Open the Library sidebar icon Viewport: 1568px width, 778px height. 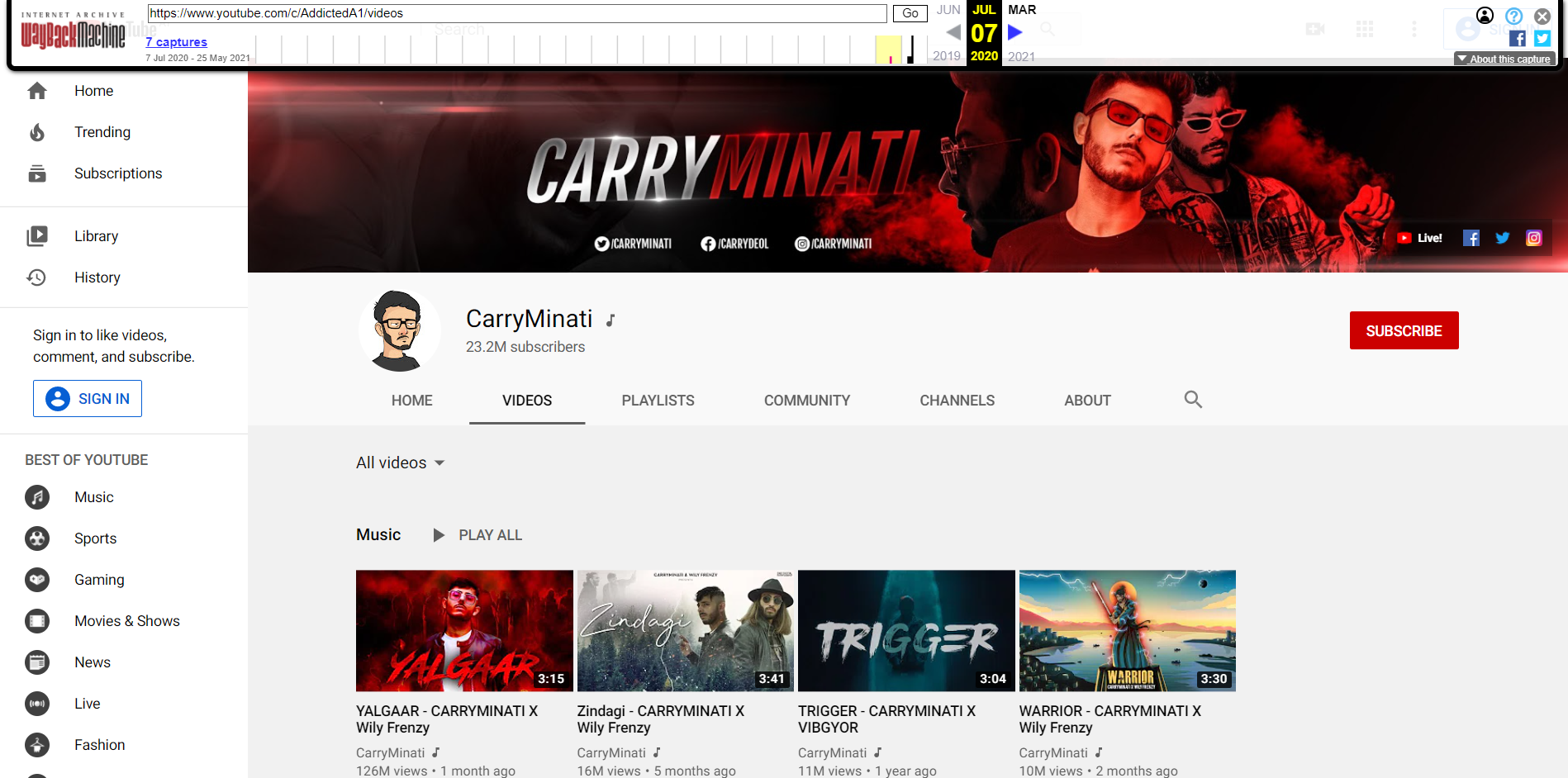pos(37,236)
